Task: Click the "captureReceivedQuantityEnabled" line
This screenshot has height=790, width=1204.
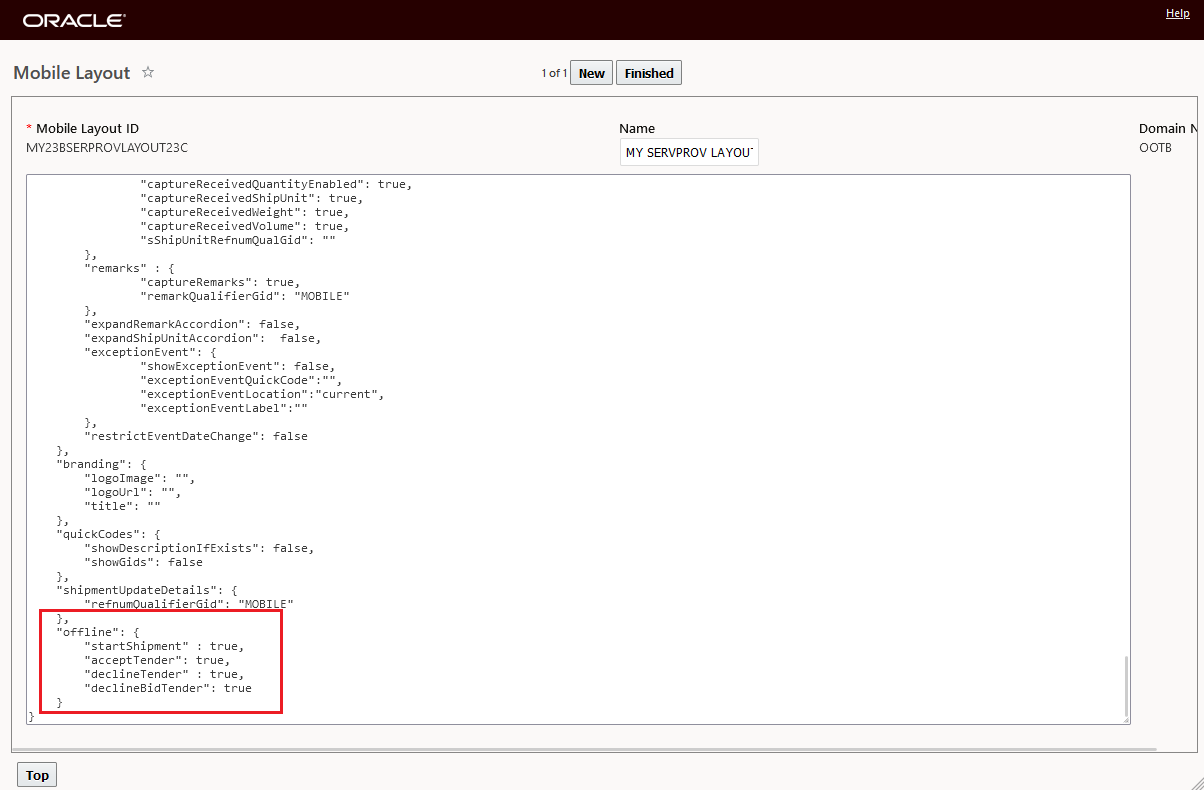Action: (276, 184)
